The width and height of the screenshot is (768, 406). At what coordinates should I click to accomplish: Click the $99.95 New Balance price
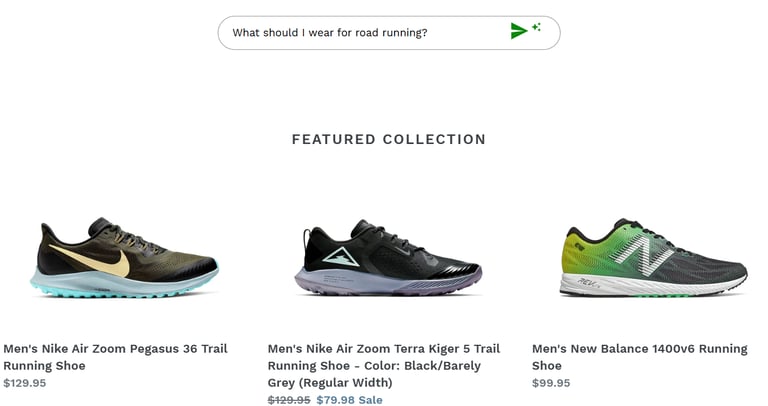coord(551,383)
